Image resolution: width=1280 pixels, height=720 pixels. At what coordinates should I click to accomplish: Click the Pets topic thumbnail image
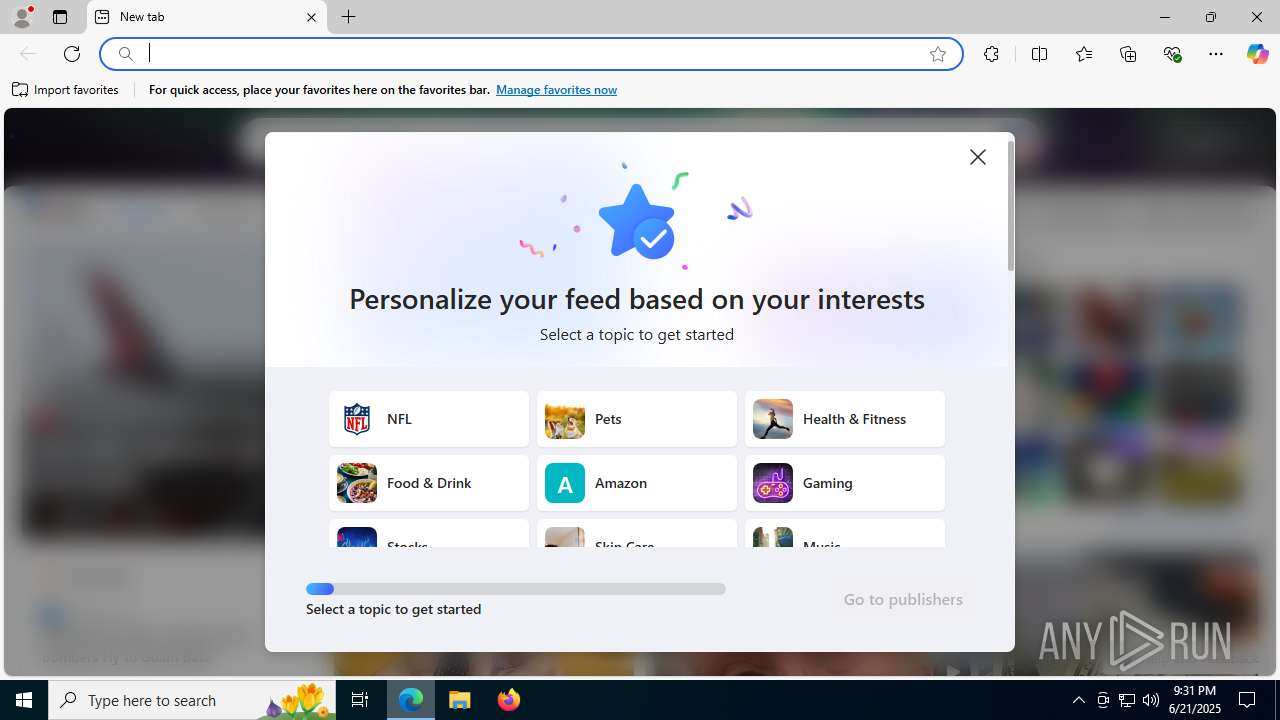coord(565,419)
